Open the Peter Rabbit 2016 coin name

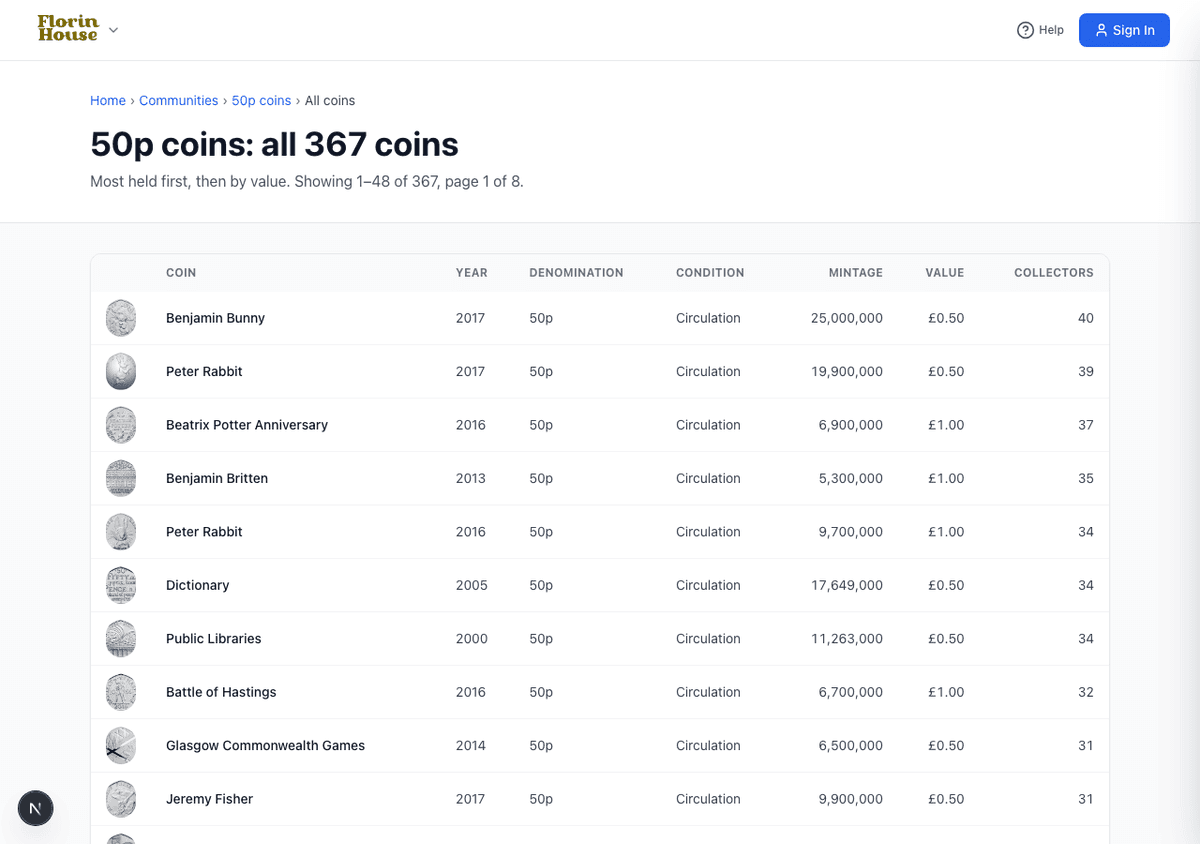click(x=204, y=532)
